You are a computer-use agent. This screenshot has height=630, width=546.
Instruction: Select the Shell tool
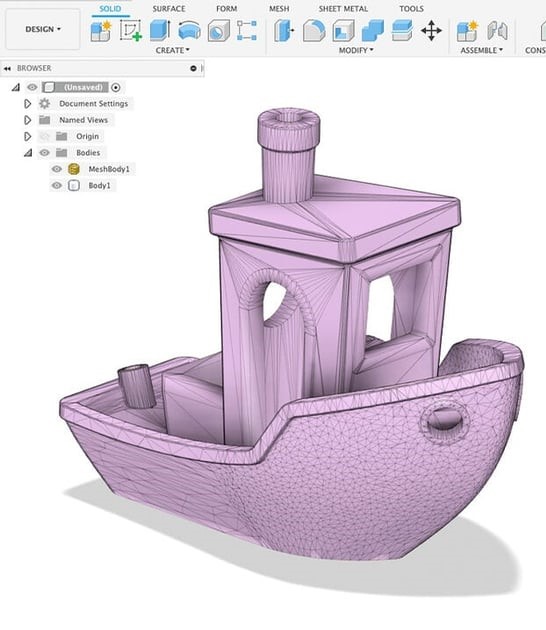tap(344, 31)
